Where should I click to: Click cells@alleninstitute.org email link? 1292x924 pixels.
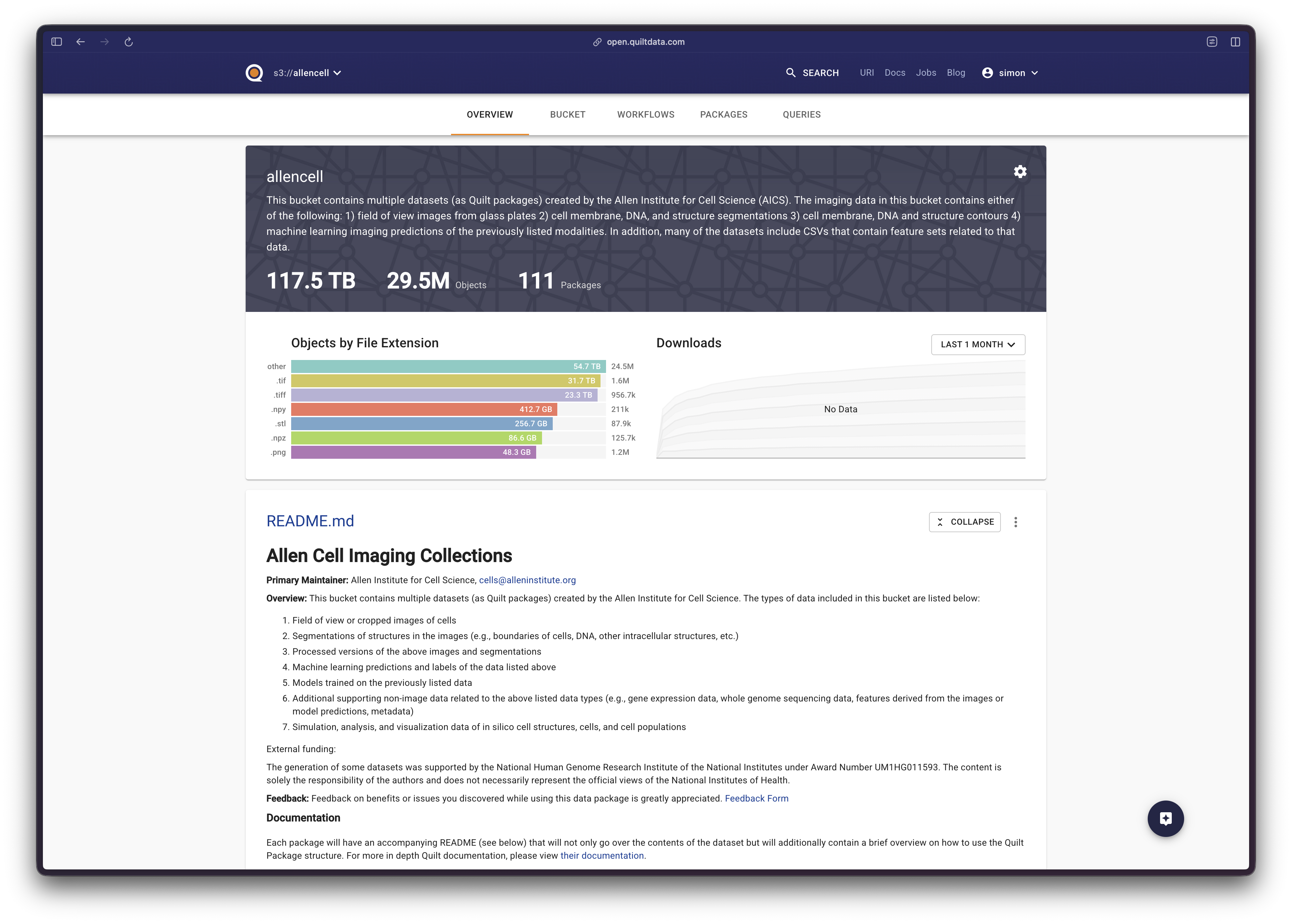(527, 580)
